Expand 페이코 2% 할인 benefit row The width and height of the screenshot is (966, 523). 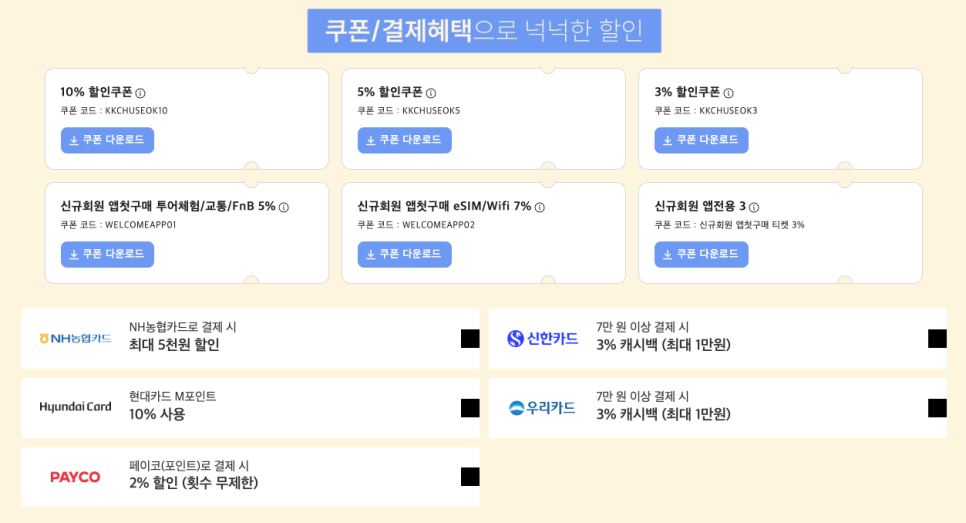[470, 477]
